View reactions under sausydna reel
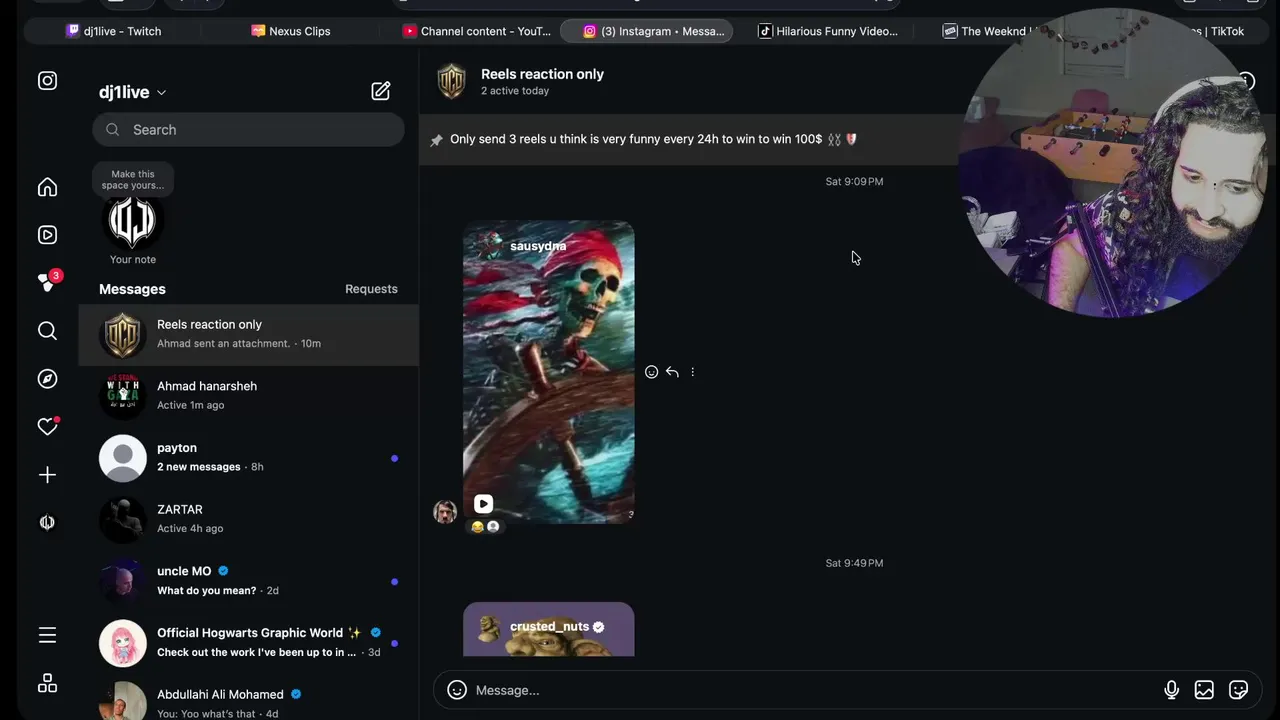Image resolution: width=1280 pixels, height=720 pixels. [485, 527]
